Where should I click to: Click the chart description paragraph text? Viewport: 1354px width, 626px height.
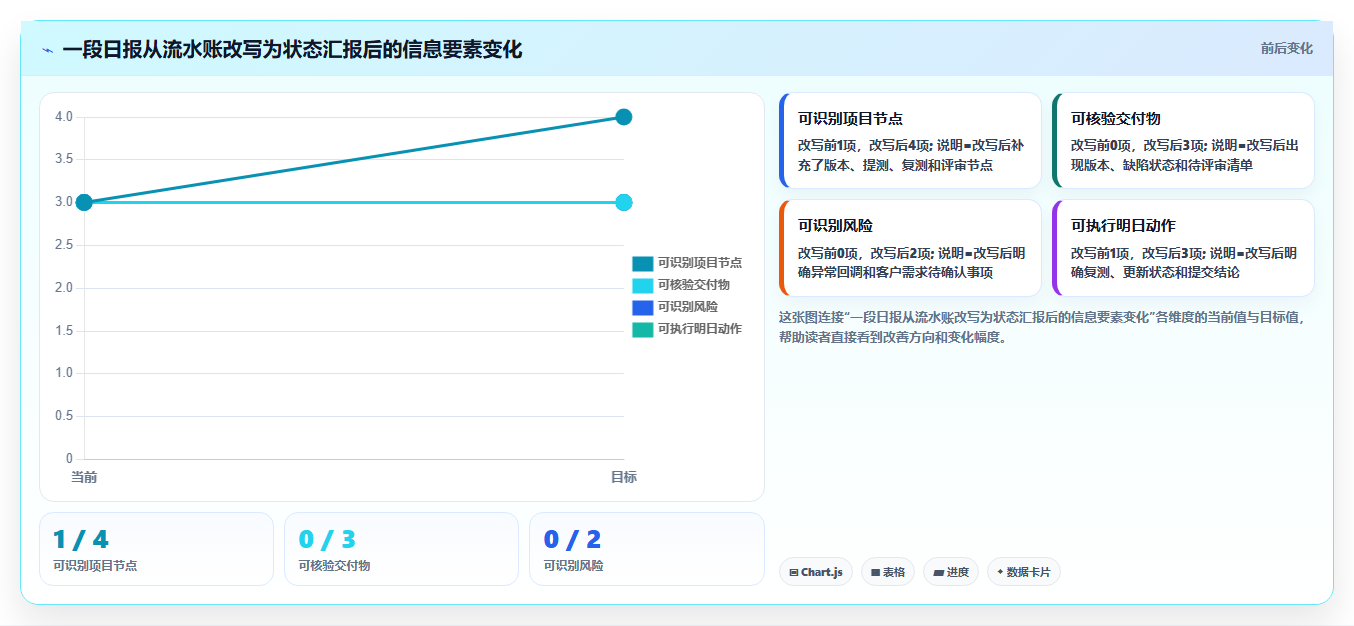1042,327
